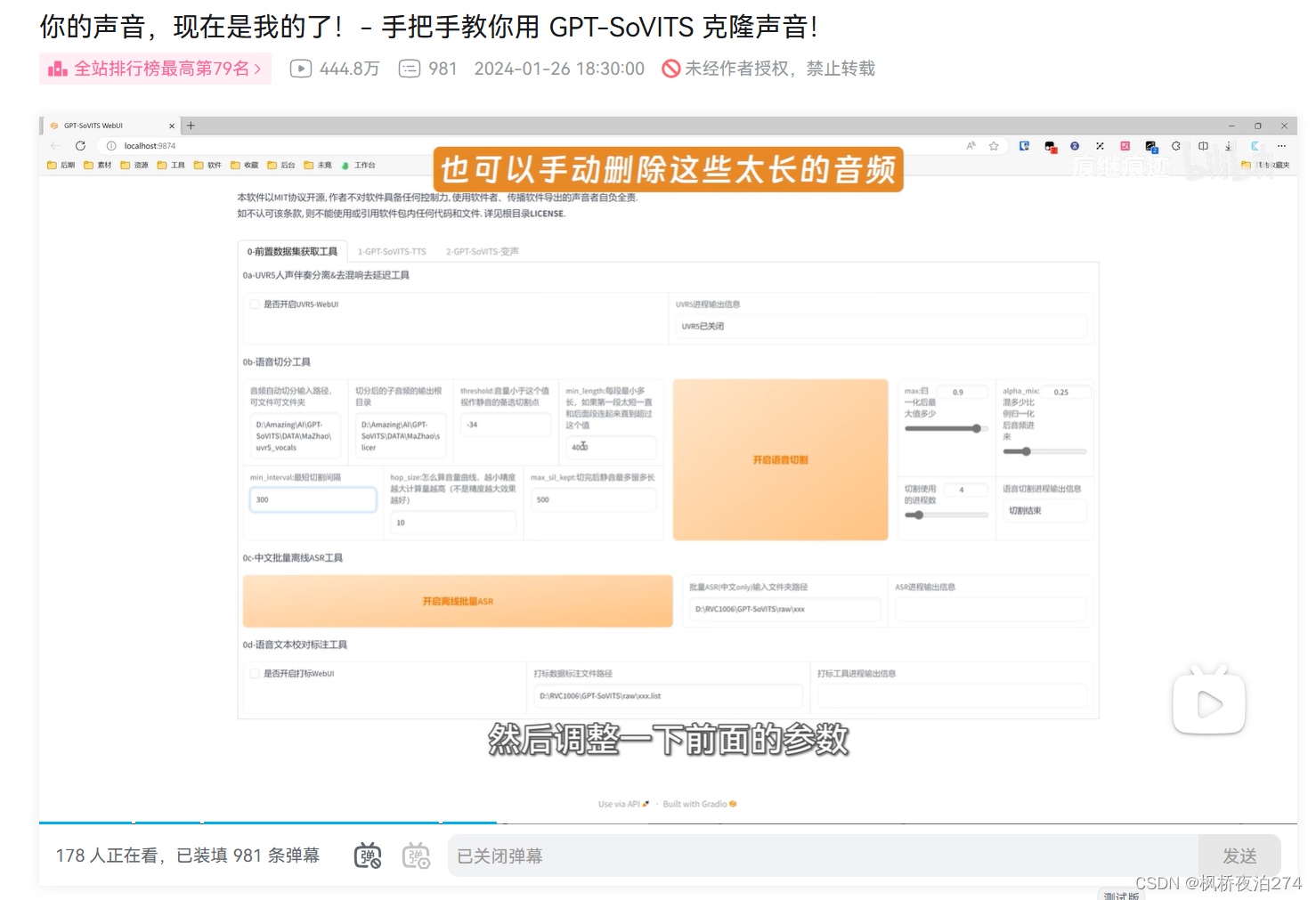Open the browser Downloads icon

tap(1229, 145)
